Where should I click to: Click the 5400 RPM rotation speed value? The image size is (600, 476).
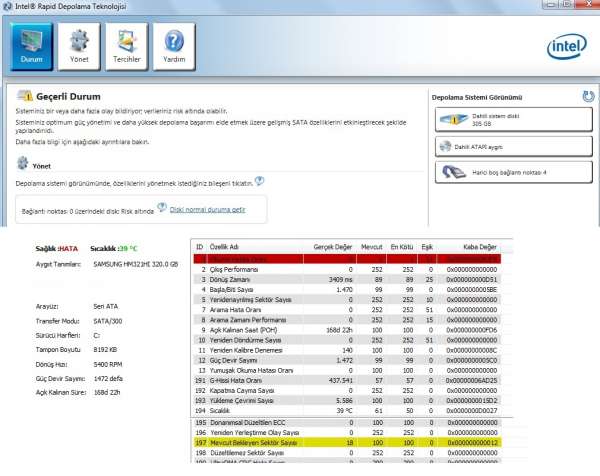pos(108,364)
